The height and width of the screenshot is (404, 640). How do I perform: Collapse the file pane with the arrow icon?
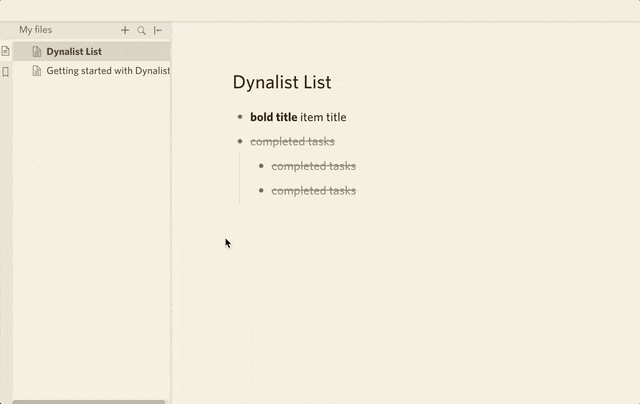point(158,31)
